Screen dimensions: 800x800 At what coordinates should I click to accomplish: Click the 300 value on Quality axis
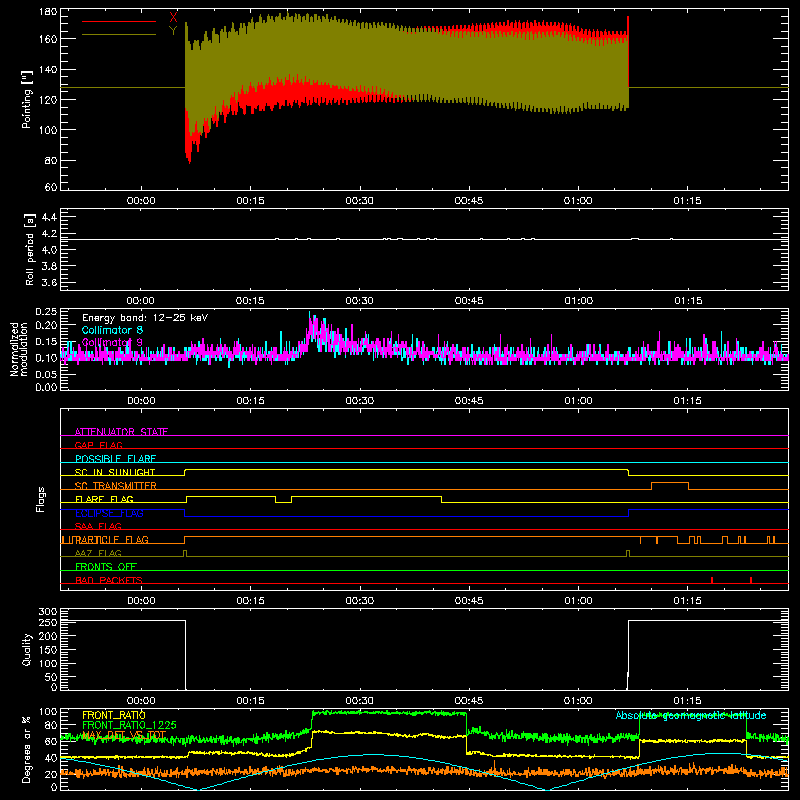pyautogui.click(x=48, y=612)
